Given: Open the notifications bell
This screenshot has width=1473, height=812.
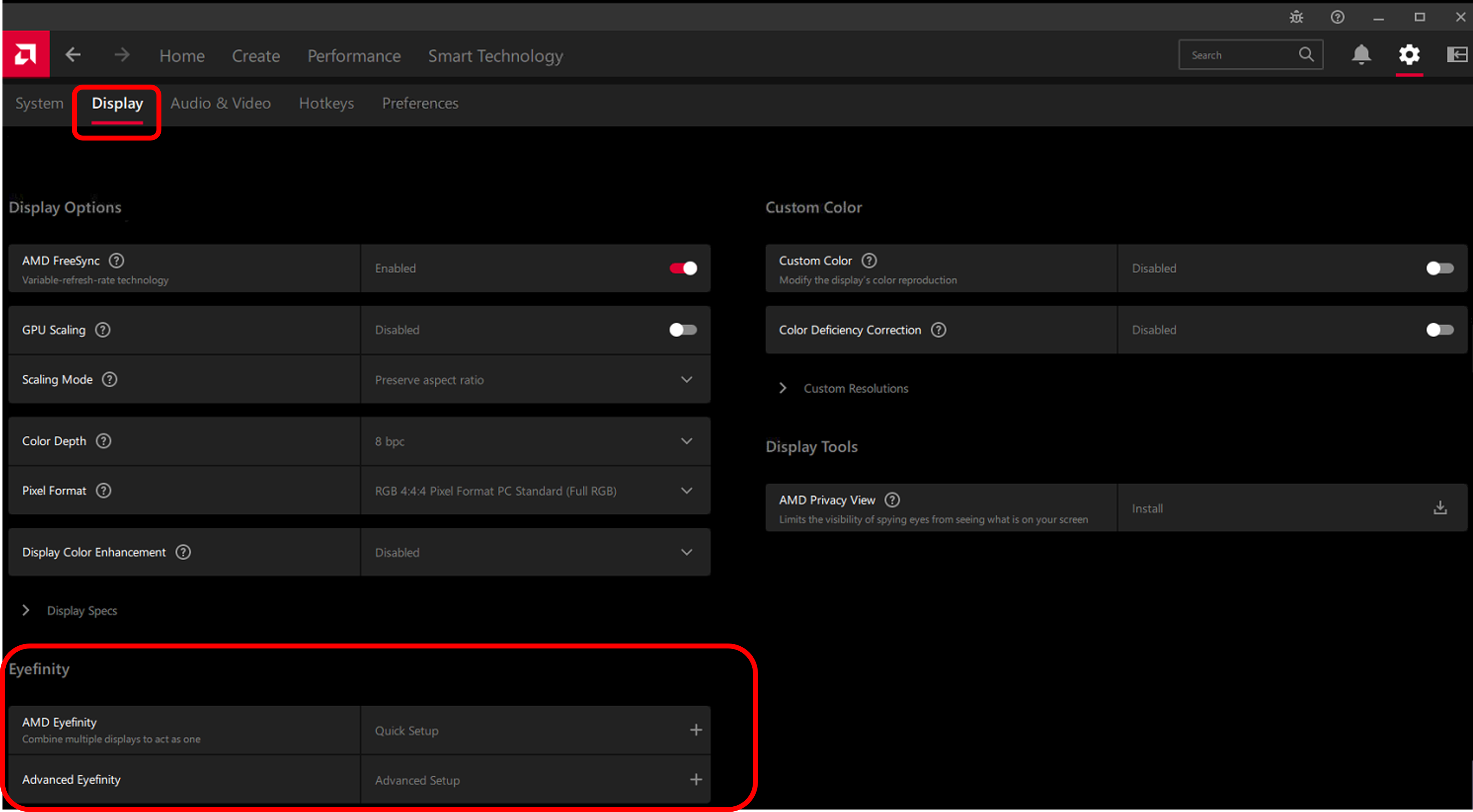Looking at the screenshot, I should click(x=1361, y=55).
